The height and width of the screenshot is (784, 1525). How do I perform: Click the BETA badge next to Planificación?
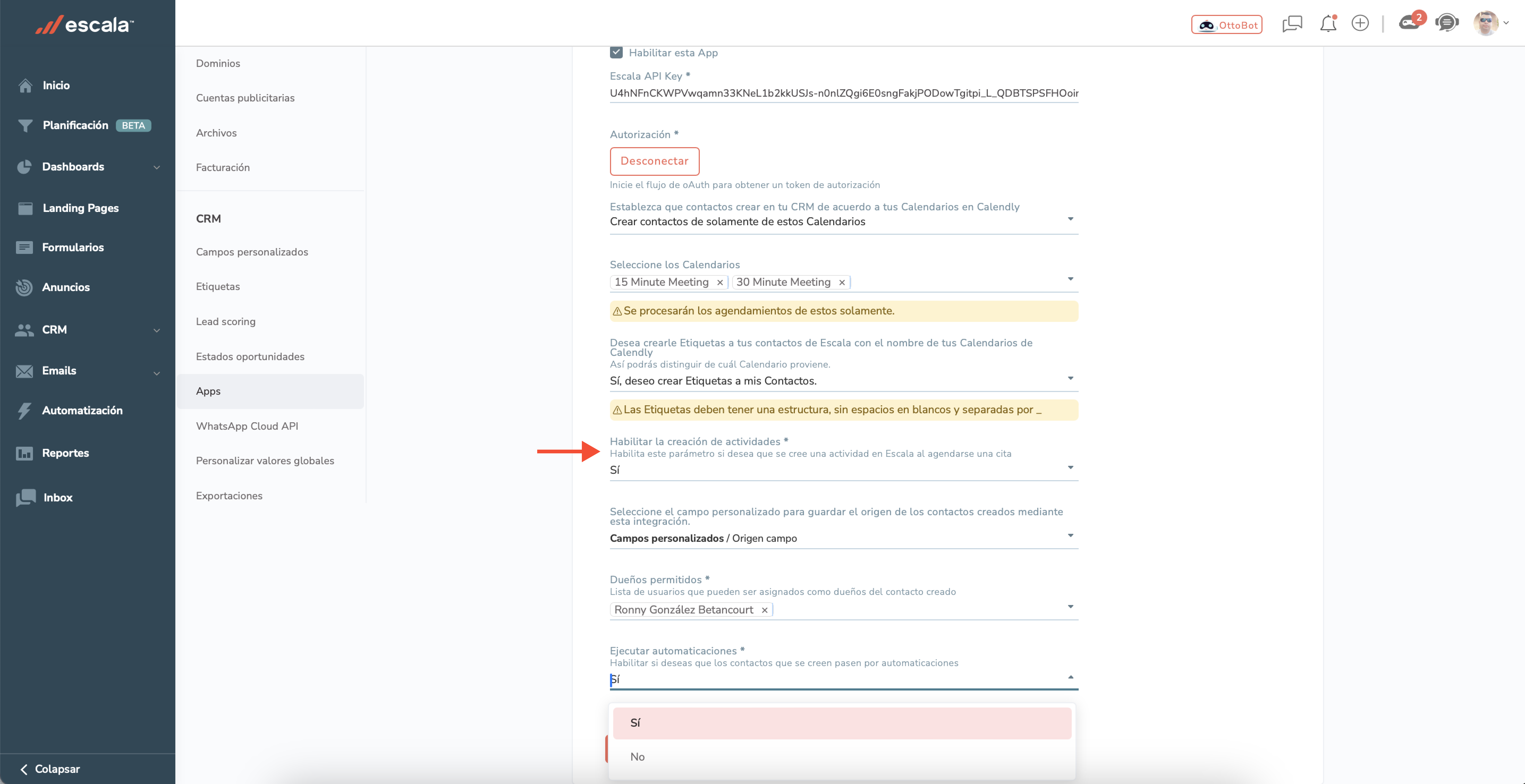pos(133,125)
